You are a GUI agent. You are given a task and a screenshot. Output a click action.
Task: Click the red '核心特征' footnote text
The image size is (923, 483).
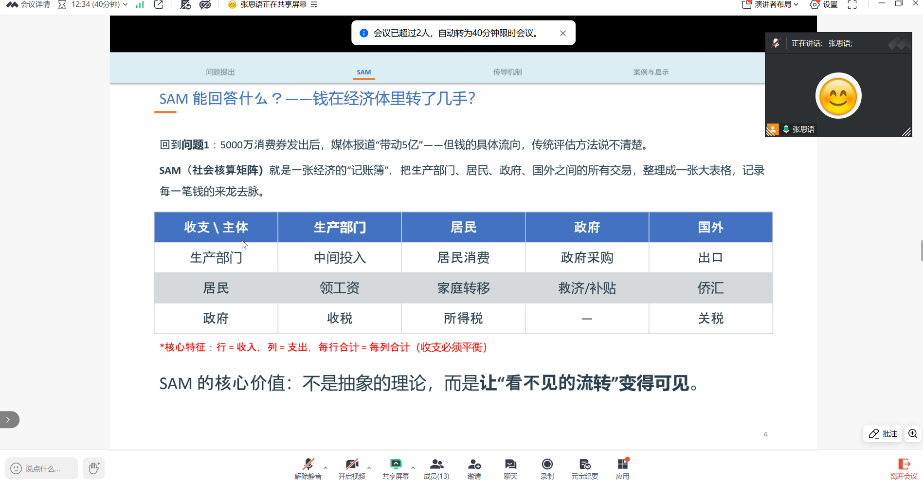pos(323,347)
